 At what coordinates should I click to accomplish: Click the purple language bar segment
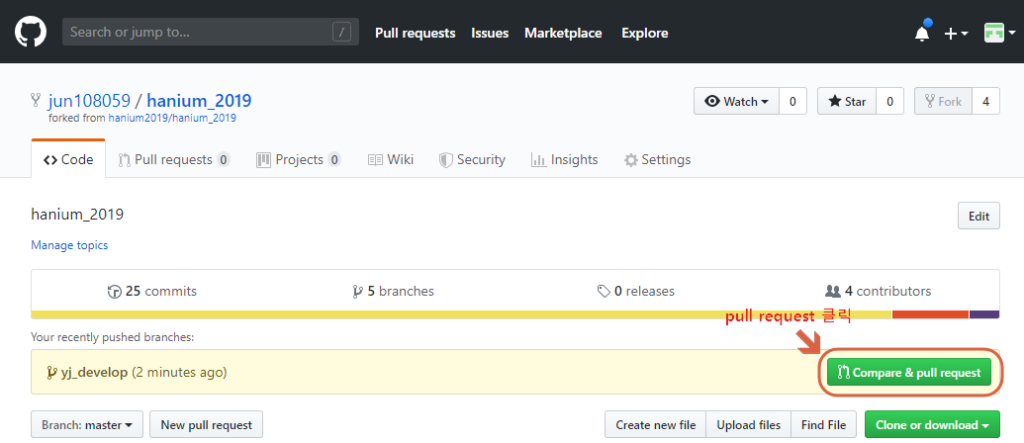pos(984,314)
